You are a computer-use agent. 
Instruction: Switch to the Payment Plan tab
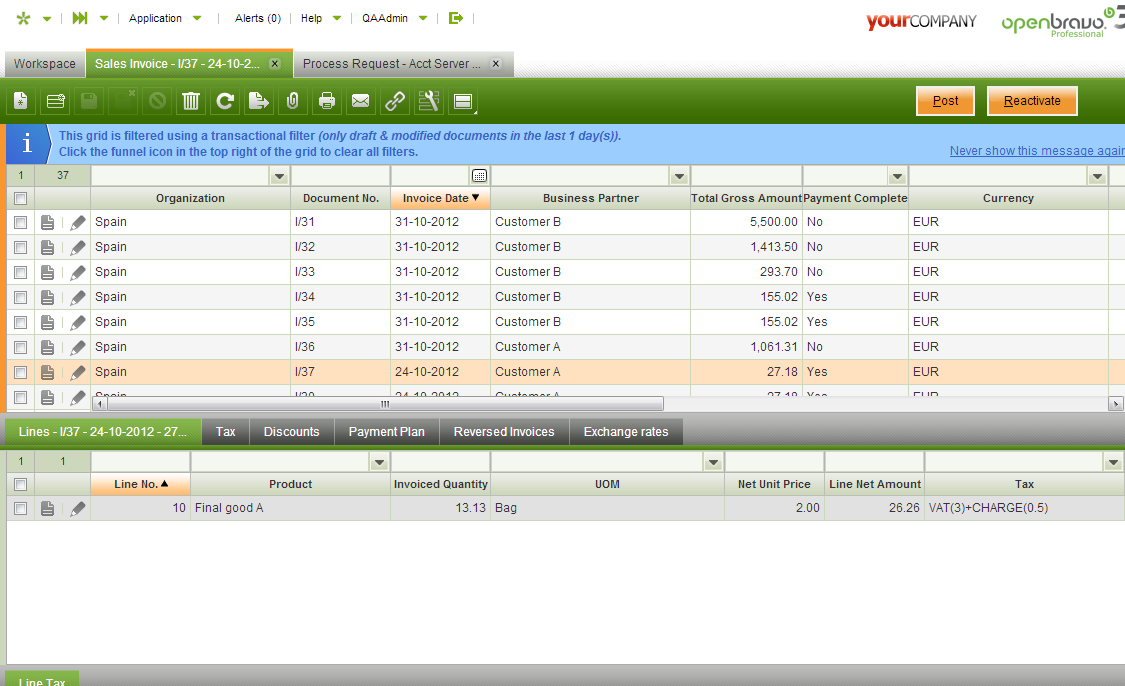tap(386, 432)
